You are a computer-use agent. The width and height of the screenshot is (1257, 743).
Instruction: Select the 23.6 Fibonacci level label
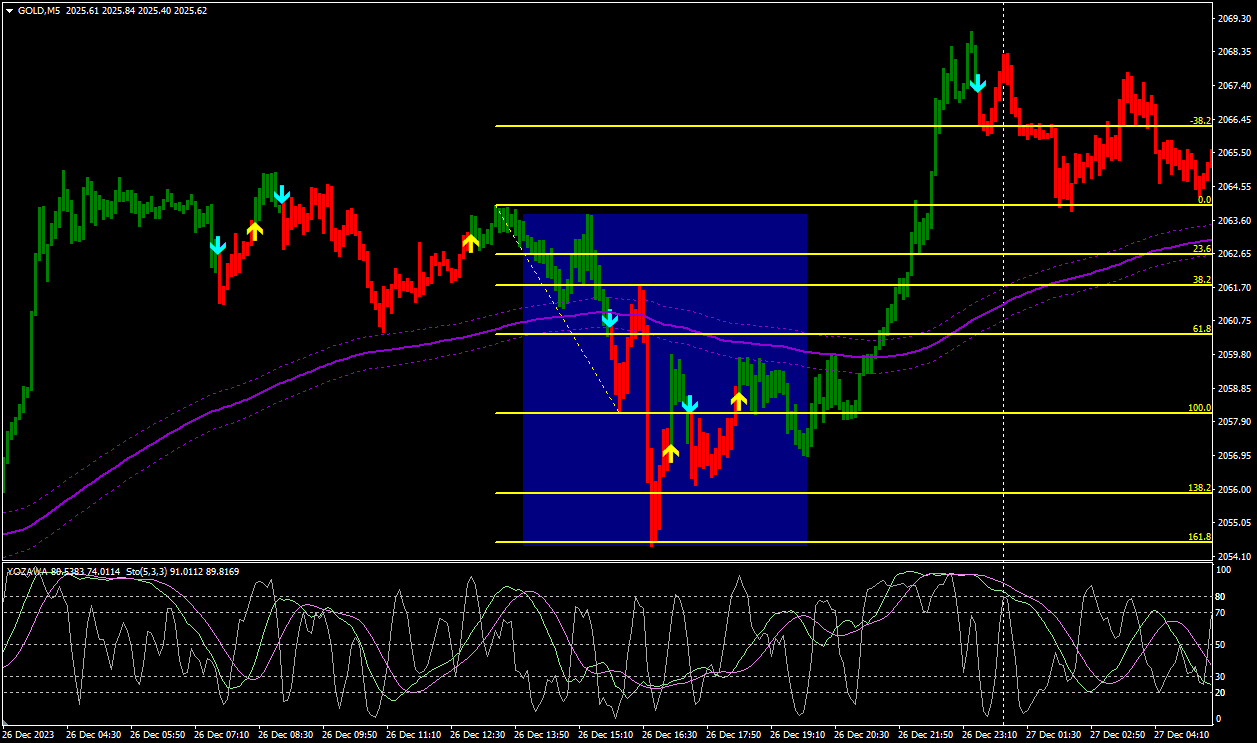[1202, 248]
